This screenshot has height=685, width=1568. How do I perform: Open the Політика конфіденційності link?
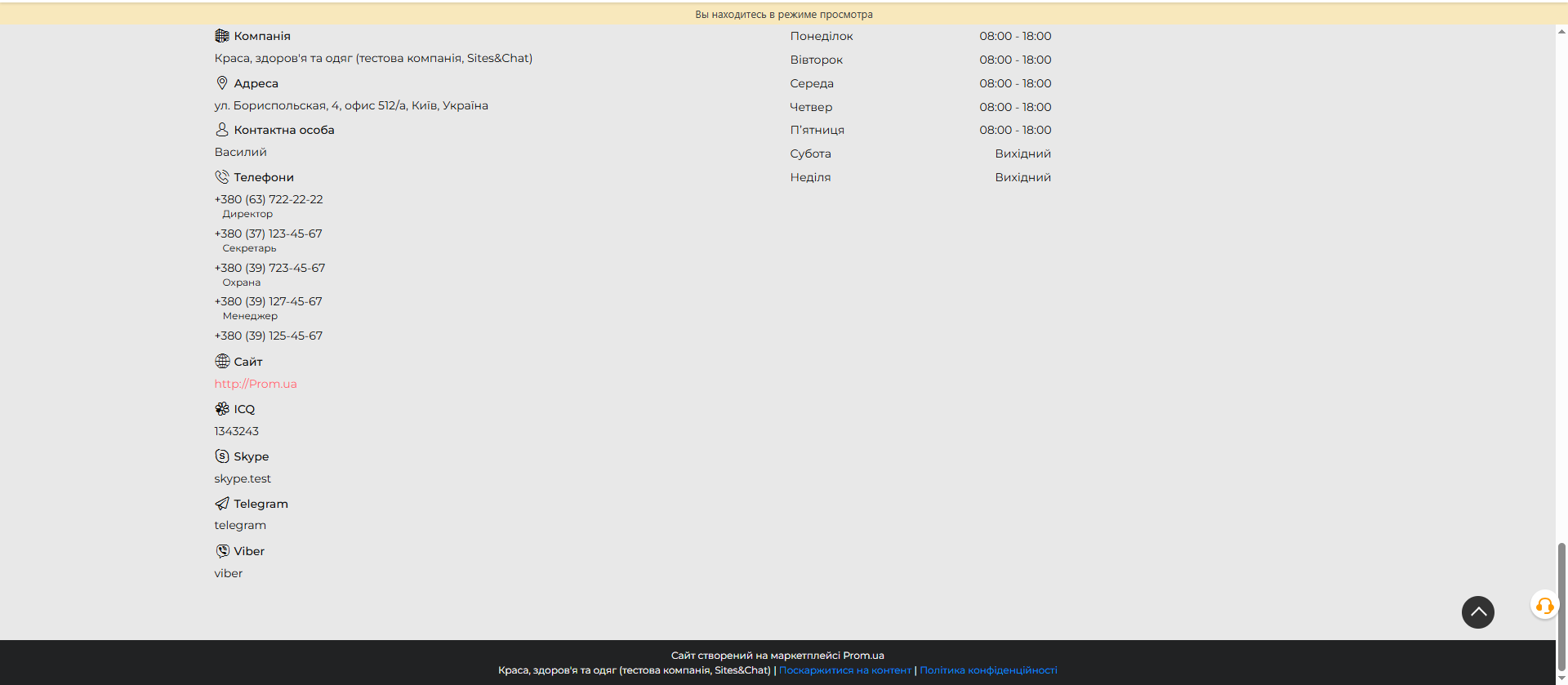click(x=988, y=670)
